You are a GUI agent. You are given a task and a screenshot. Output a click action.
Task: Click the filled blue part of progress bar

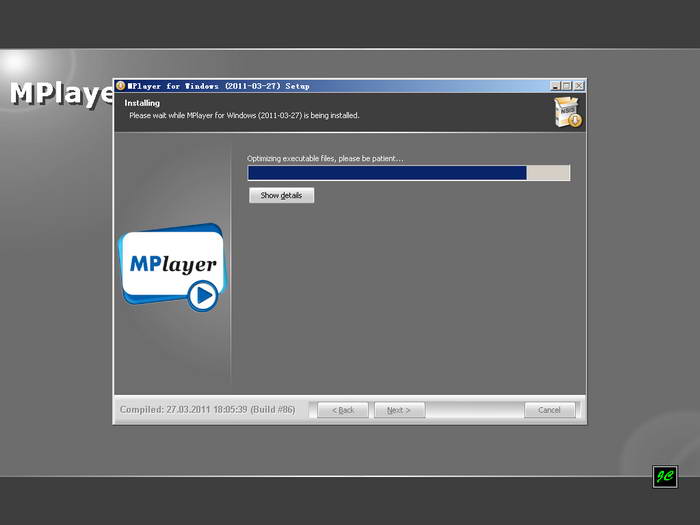click(x=387, y=173)
